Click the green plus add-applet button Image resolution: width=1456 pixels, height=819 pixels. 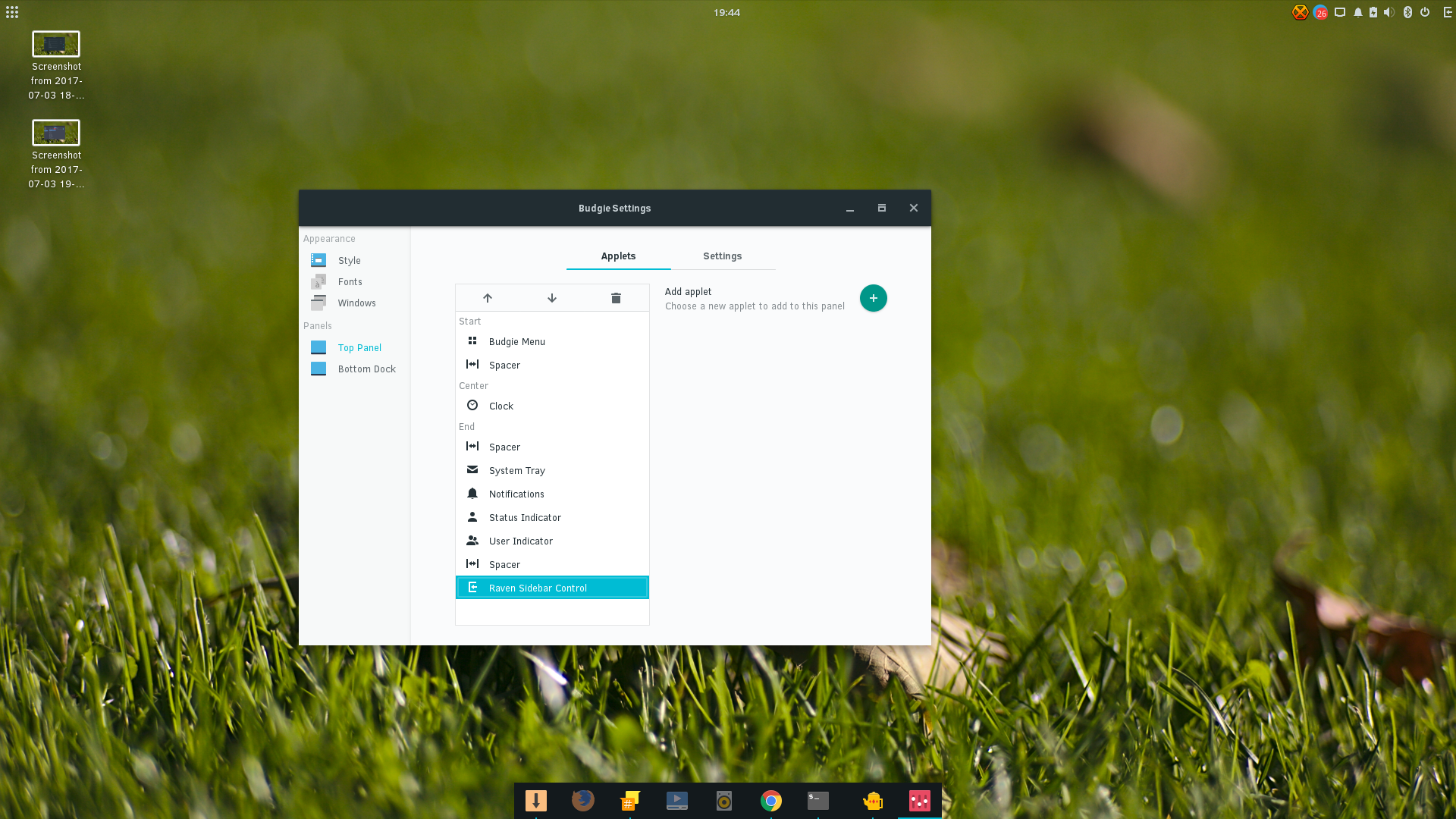873,298
